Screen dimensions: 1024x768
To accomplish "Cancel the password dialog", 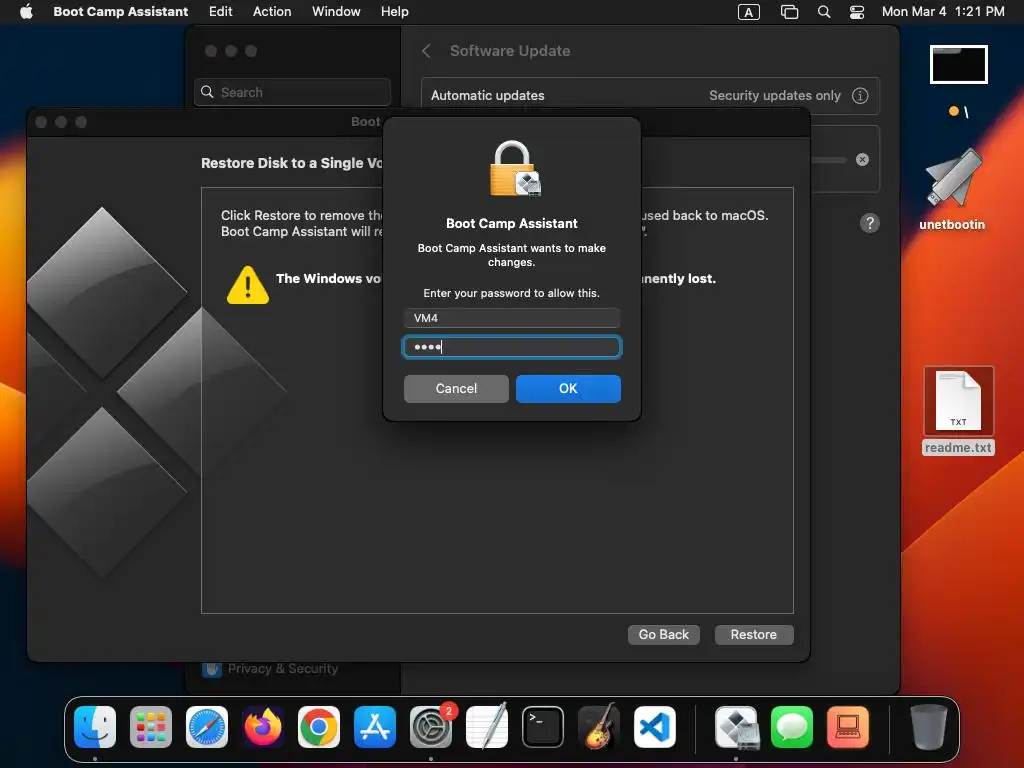I will click(x=456, y=389).
